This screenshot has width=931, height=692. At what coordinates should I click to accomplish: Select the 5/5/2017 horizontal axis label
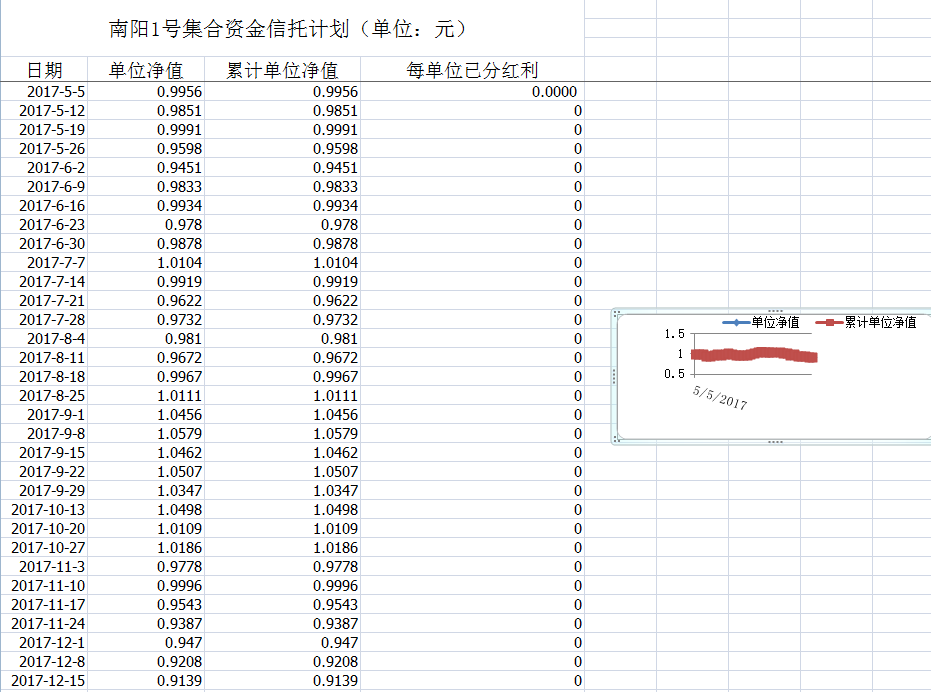720,398
